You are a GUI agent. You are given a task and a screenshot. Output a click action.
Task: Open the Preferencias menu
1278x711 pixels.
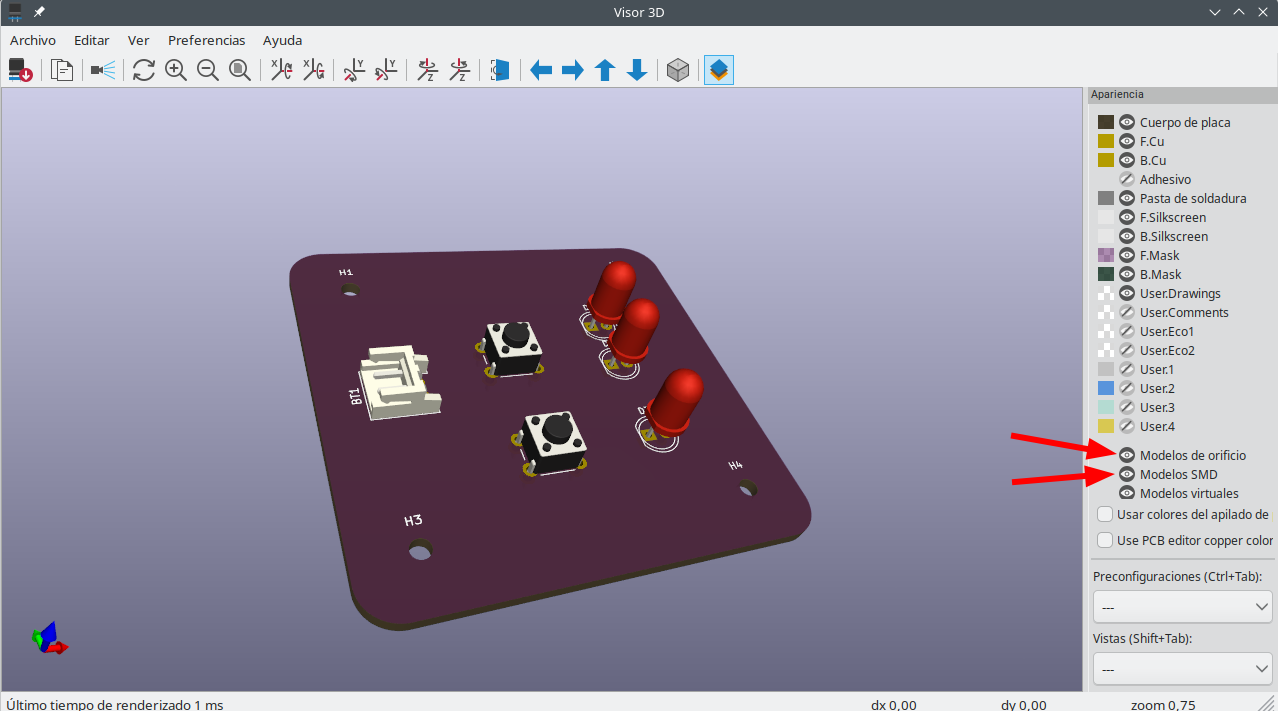point(206,41)
